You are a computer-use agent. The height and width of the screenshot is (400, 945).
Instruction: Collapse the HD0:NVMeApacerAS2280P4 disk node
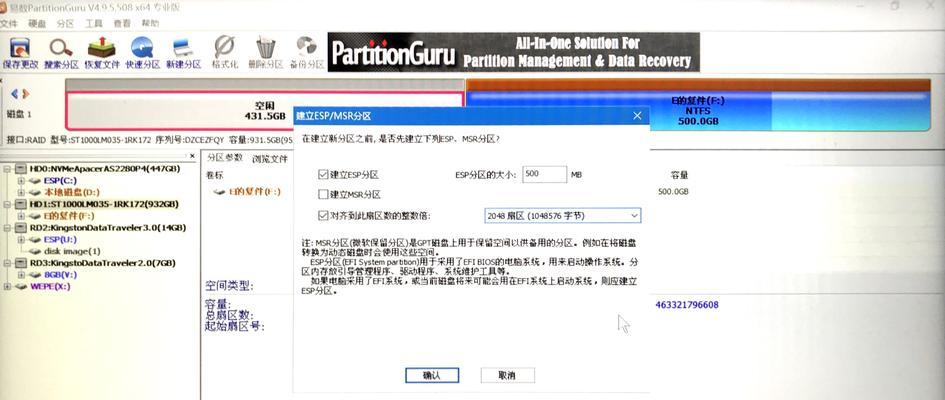(7, 169)
